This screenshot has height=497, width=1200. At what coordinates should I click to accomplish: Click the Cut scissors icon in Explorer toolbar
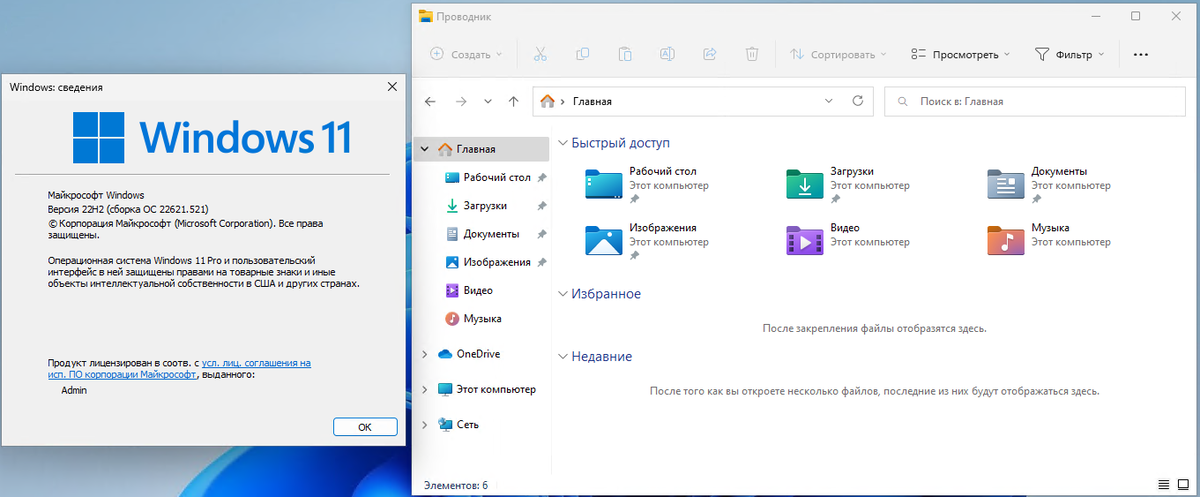pos(540,54)
